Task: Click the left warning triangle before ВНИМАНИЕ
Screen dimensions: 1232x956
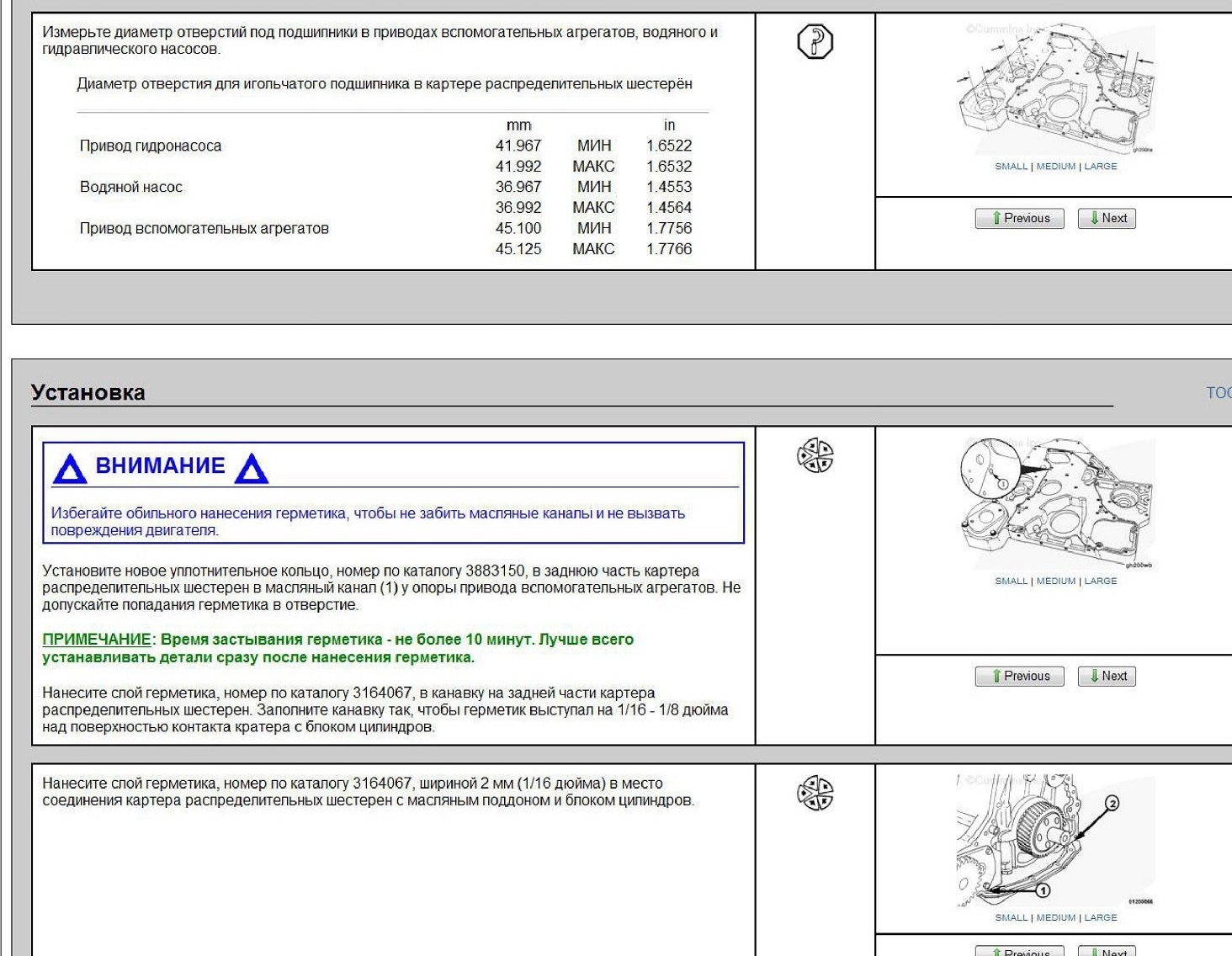Action: point(70,468)
